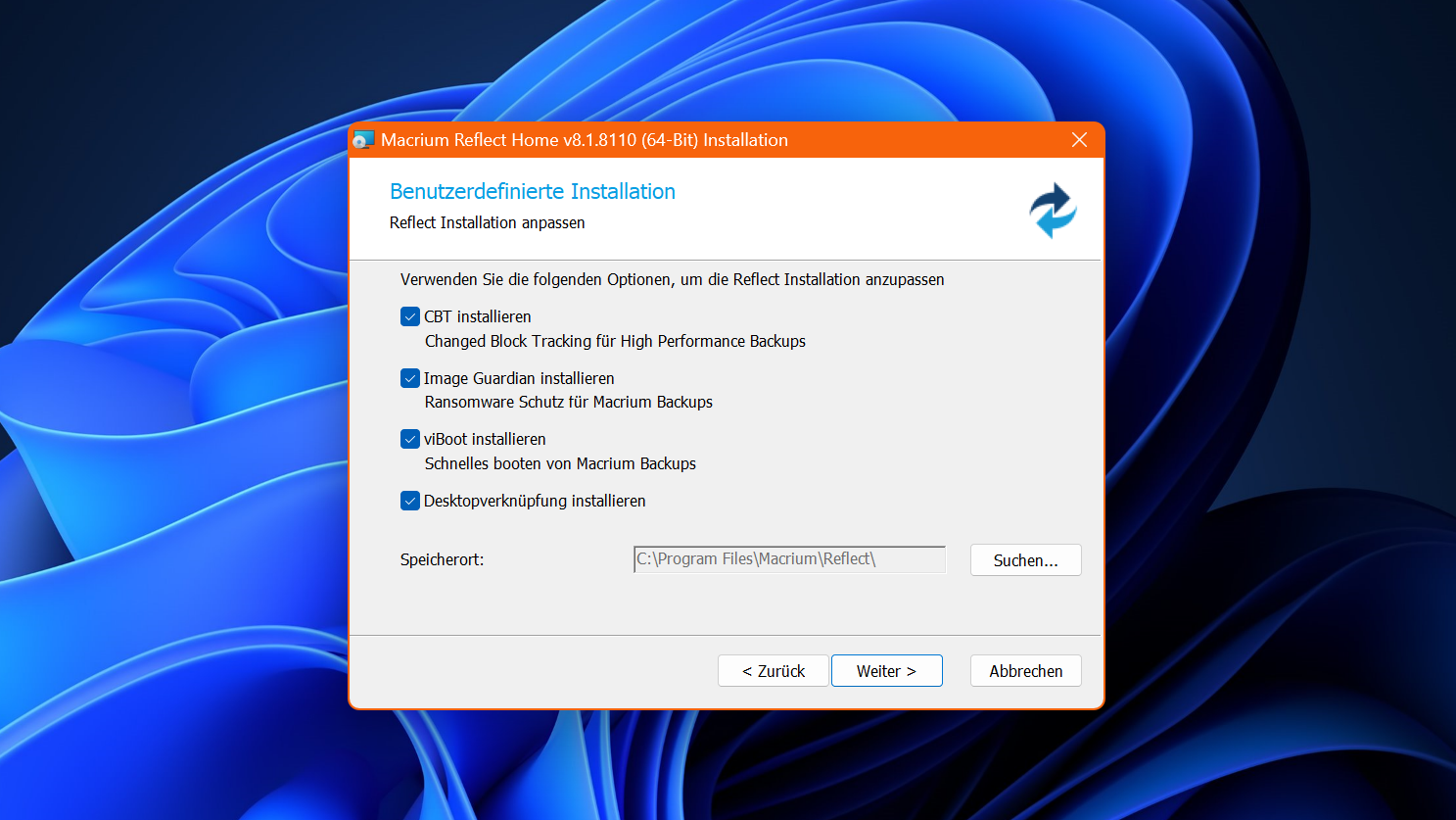
Task: Uncheck the CBT installieren checkbox
Action: coord(410,316)
